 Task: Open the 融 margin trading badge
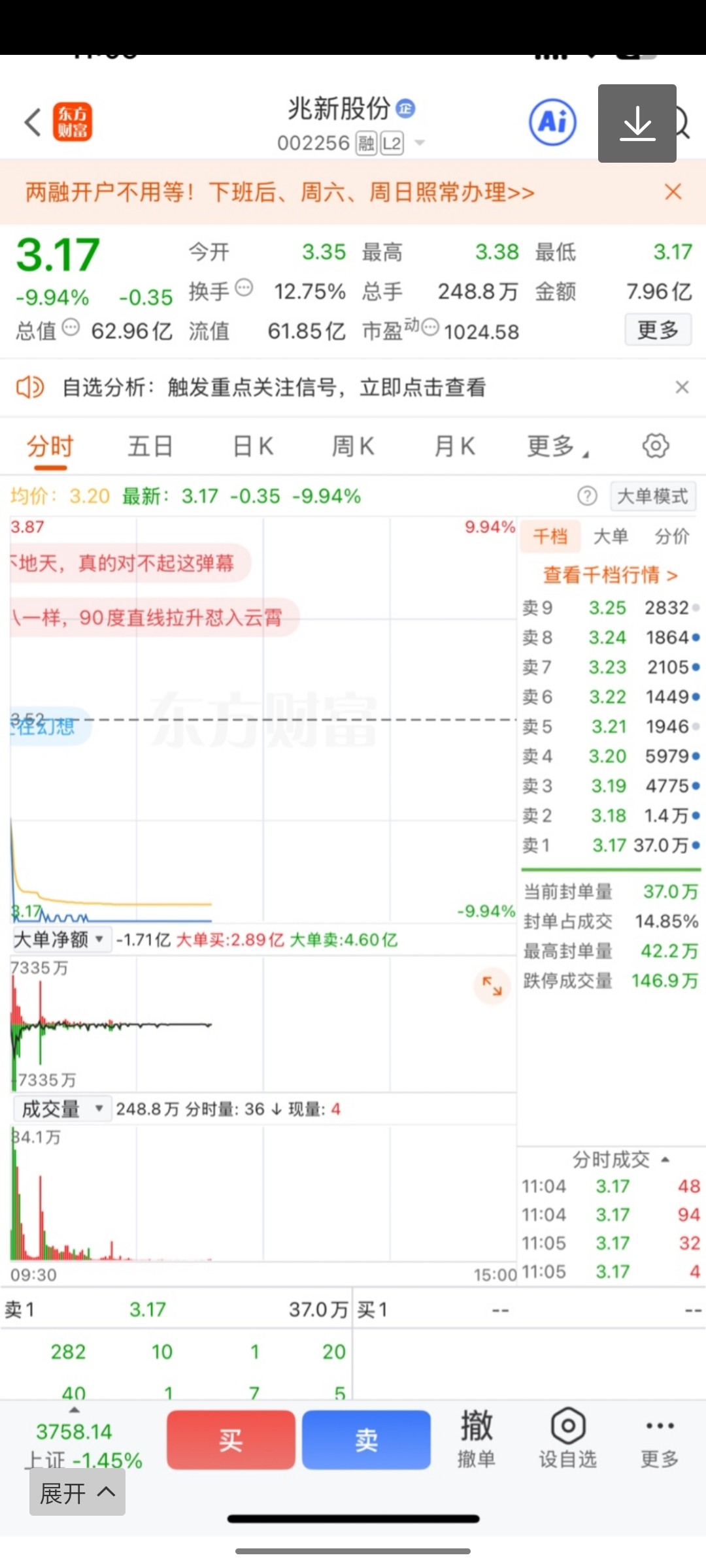pos(366,143)
